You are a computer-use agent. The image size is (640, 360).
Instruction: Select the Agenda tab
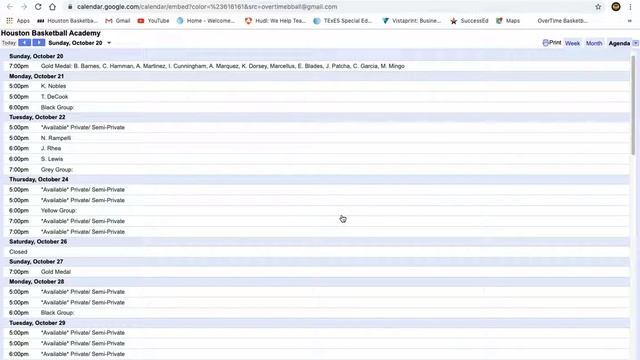pos(619,43)
